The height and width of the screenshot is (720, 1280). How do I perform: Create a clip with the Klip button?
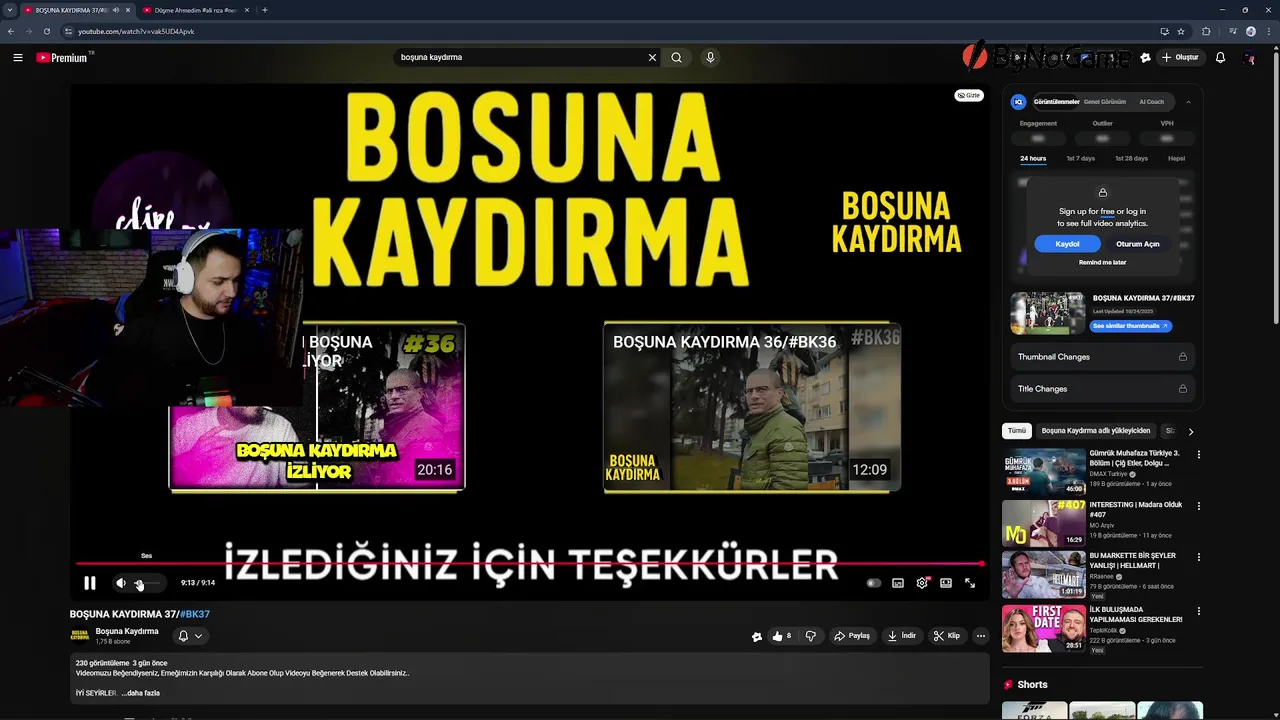click(947, 636)
